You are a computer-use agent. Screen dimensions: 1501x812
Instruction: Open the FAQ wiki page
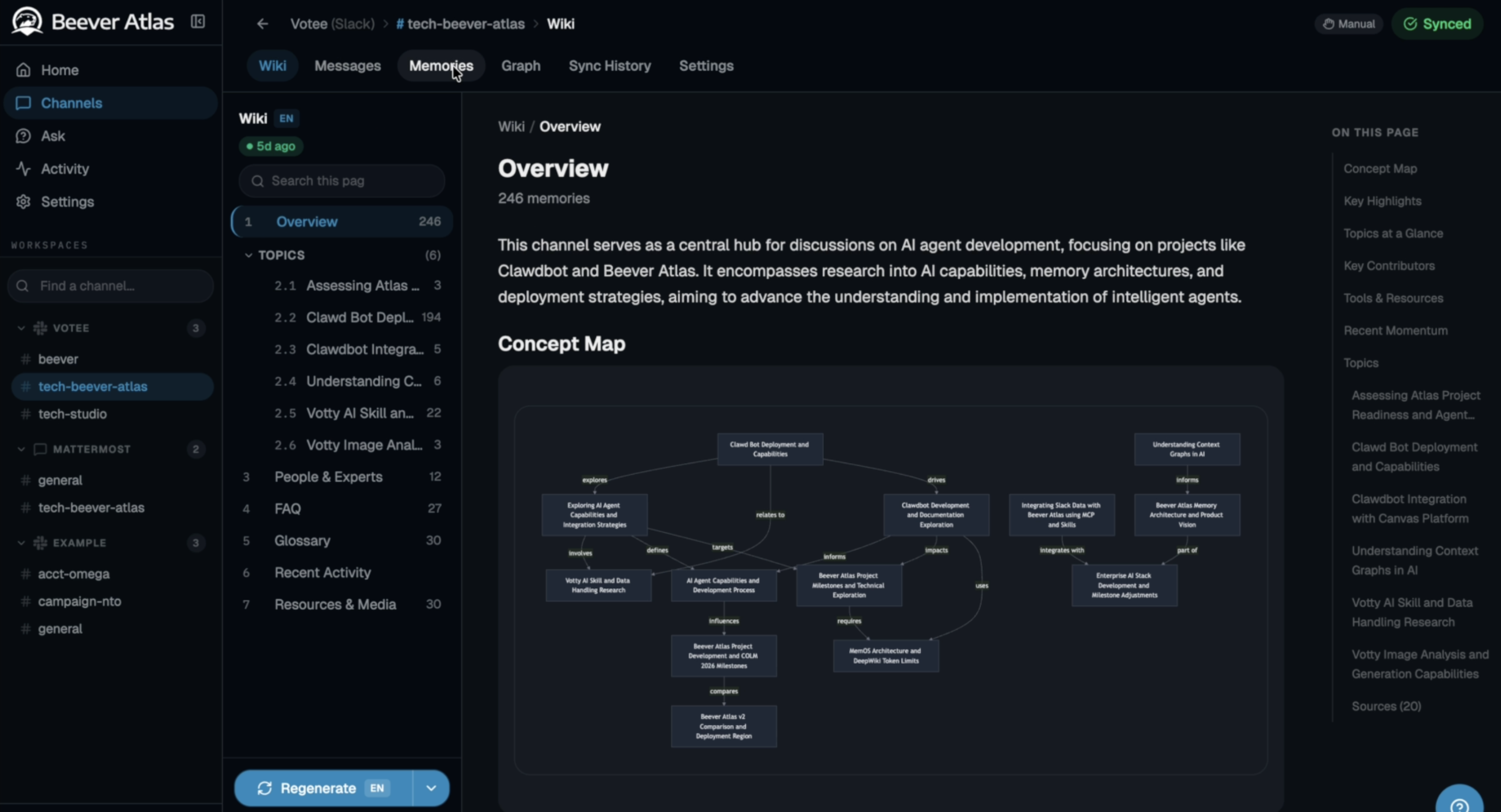point(342,509)
